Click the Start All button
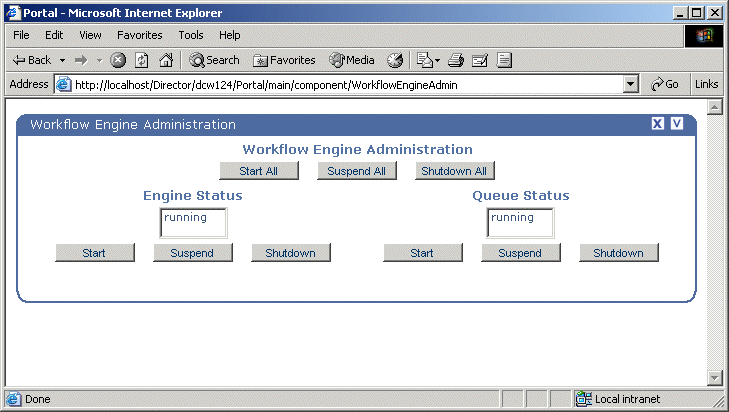 [x=258, y=171]
